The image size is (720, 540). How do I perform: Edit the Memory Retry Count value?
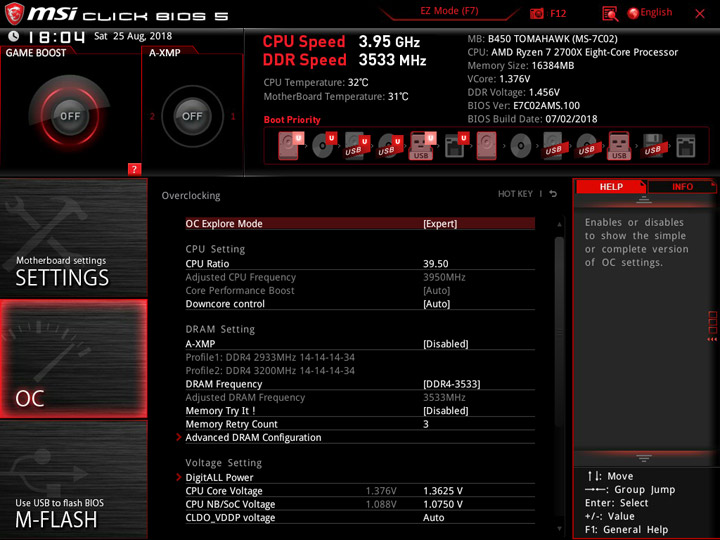pos(426,424)
